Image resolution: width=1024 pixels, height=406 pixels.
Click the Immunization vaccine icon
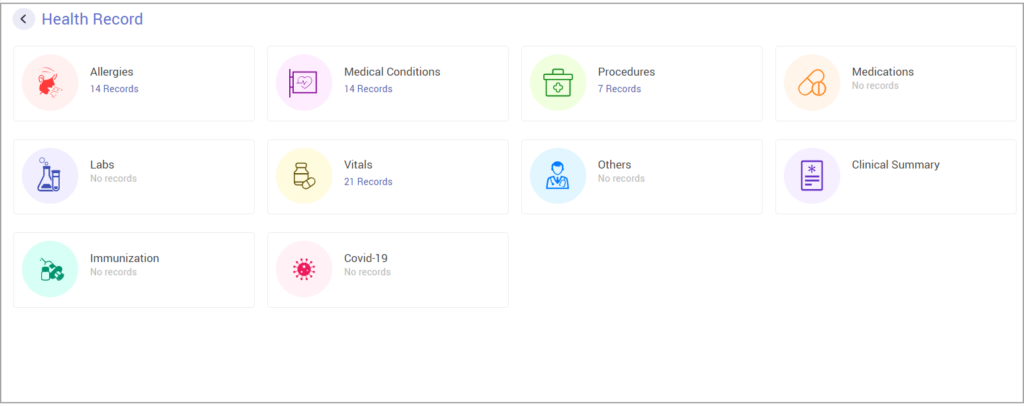[x=50, y=269]
